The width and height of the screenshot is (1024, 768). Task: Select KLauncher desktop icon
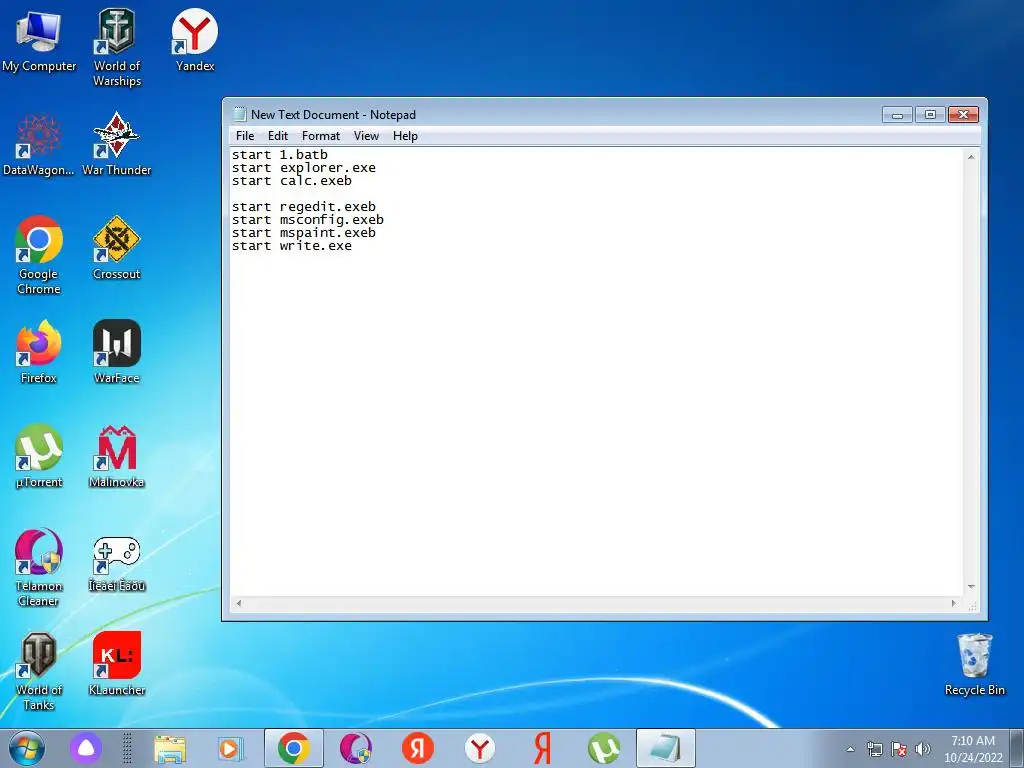[116, 664]
